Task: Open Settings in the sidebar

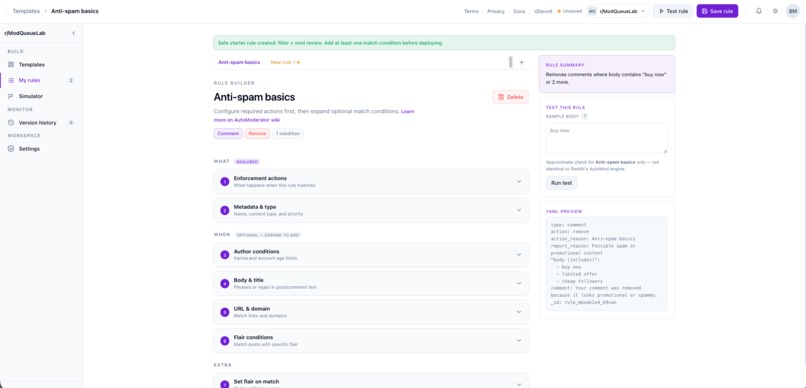Action: coord(41,149)
